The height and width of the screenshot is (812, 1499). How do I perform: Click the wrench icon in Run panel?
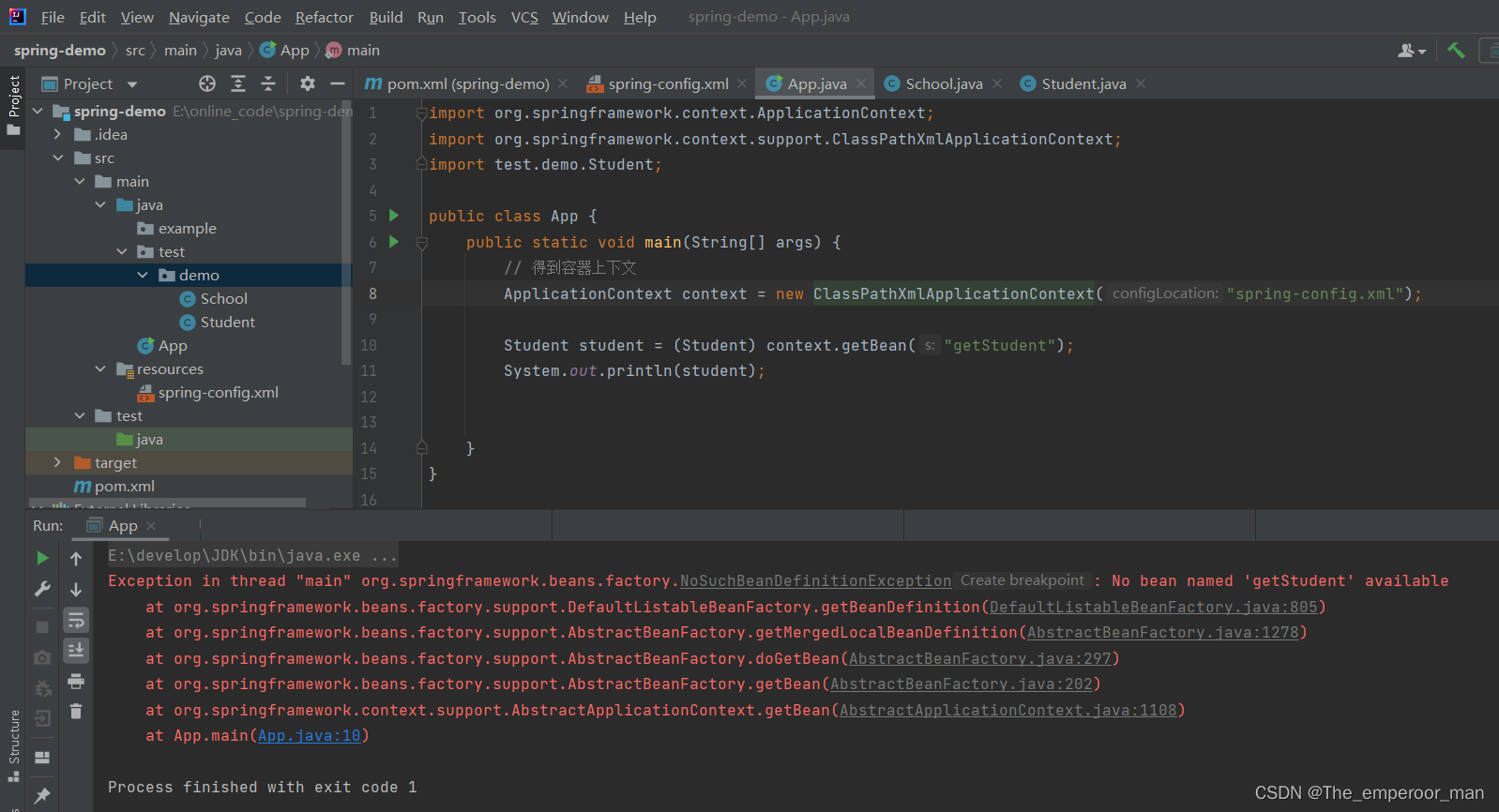[x=42, y=589]
